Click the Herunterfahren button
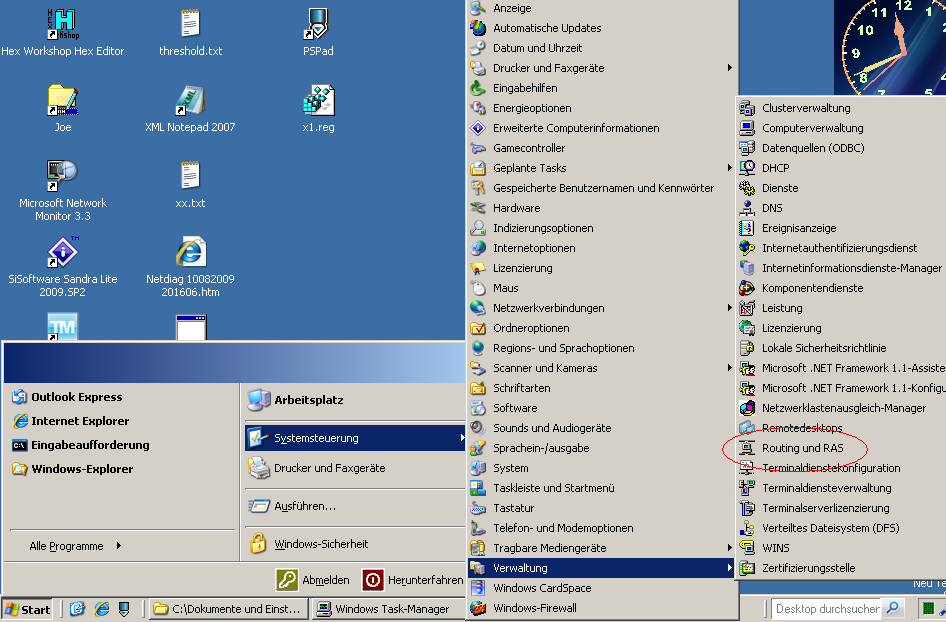This screenshot has width=946, height=622. (x=413, y=580)
